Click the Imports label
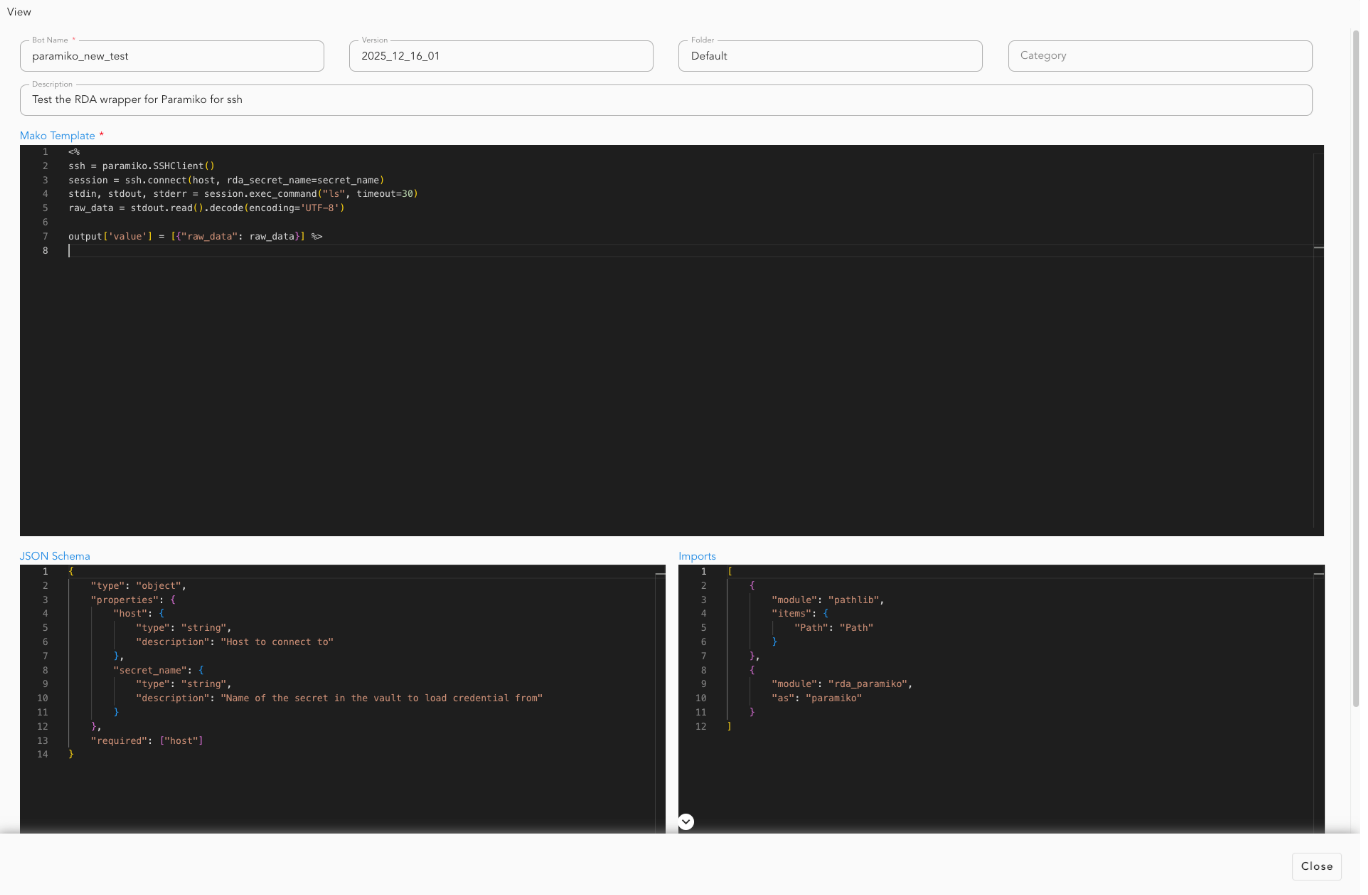This screenshot has height=895, width=1368. (697, 555)
